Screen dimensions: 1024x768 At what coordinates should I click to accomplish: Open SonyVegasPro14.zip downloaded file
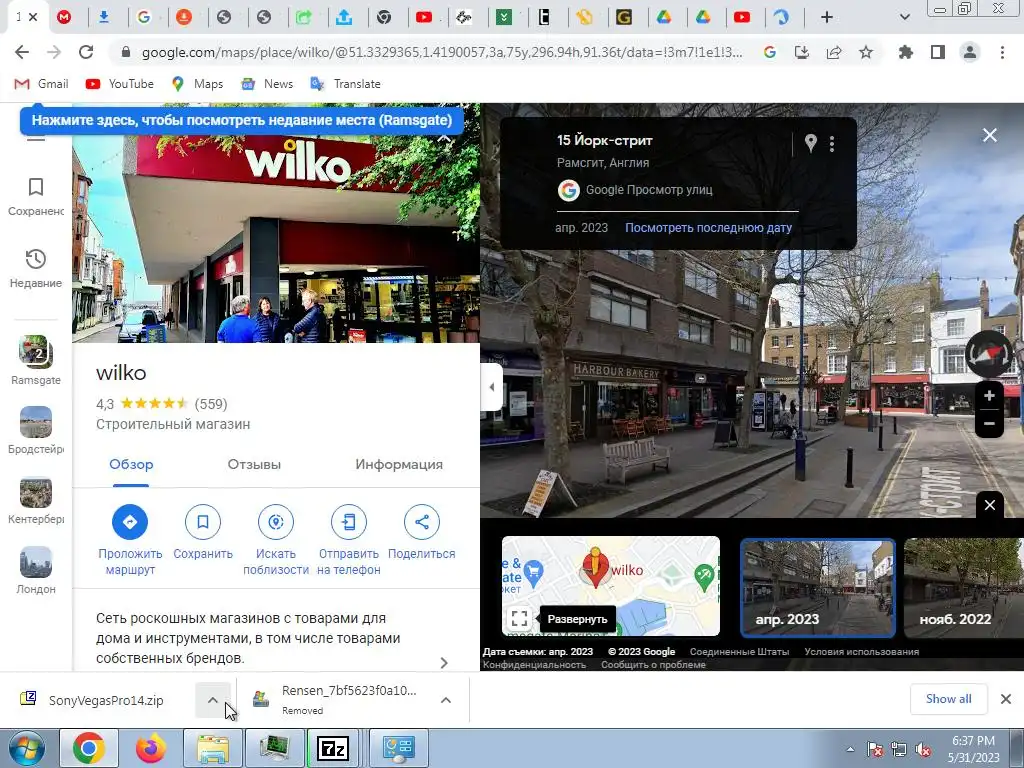point(98,700)
